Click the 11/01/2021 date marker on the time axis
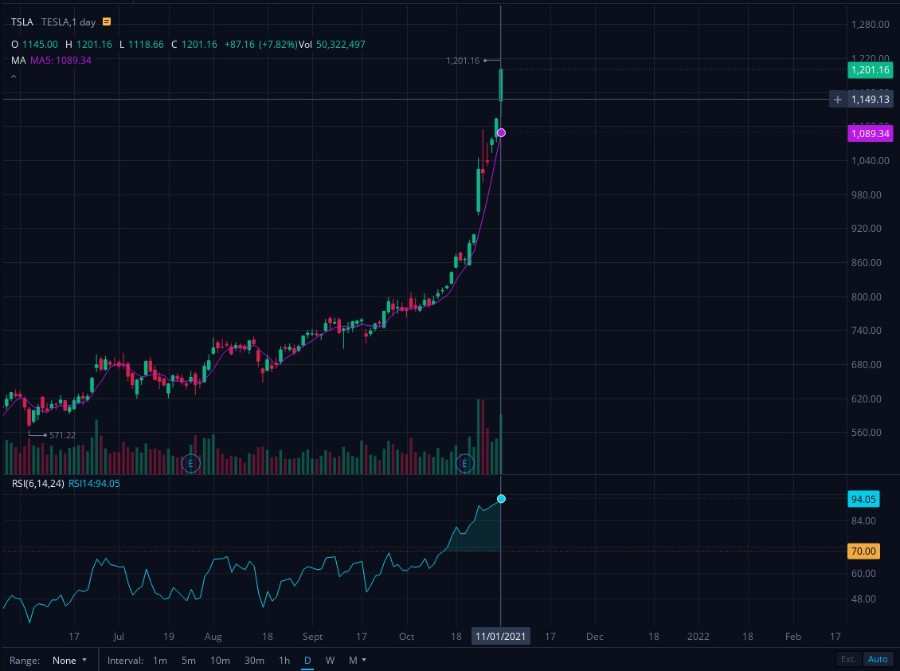The height and width of the screenshot is (671, 900). click(x=501, y=636)
